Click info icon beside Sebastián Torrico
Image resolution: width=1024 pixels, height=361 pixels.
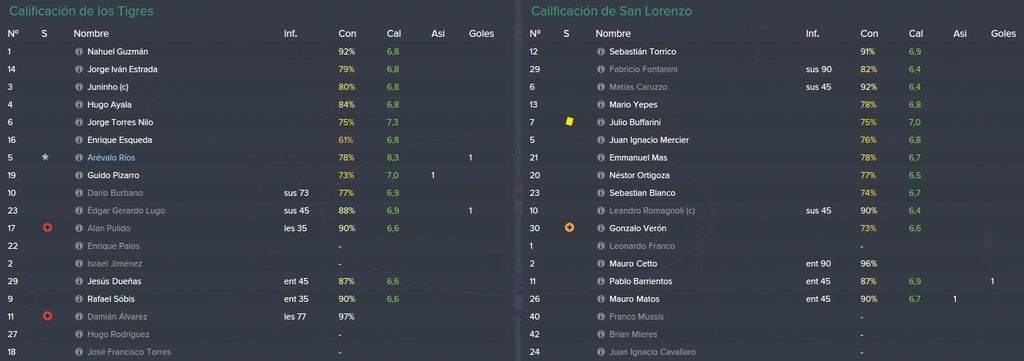[x=601, y=52]
